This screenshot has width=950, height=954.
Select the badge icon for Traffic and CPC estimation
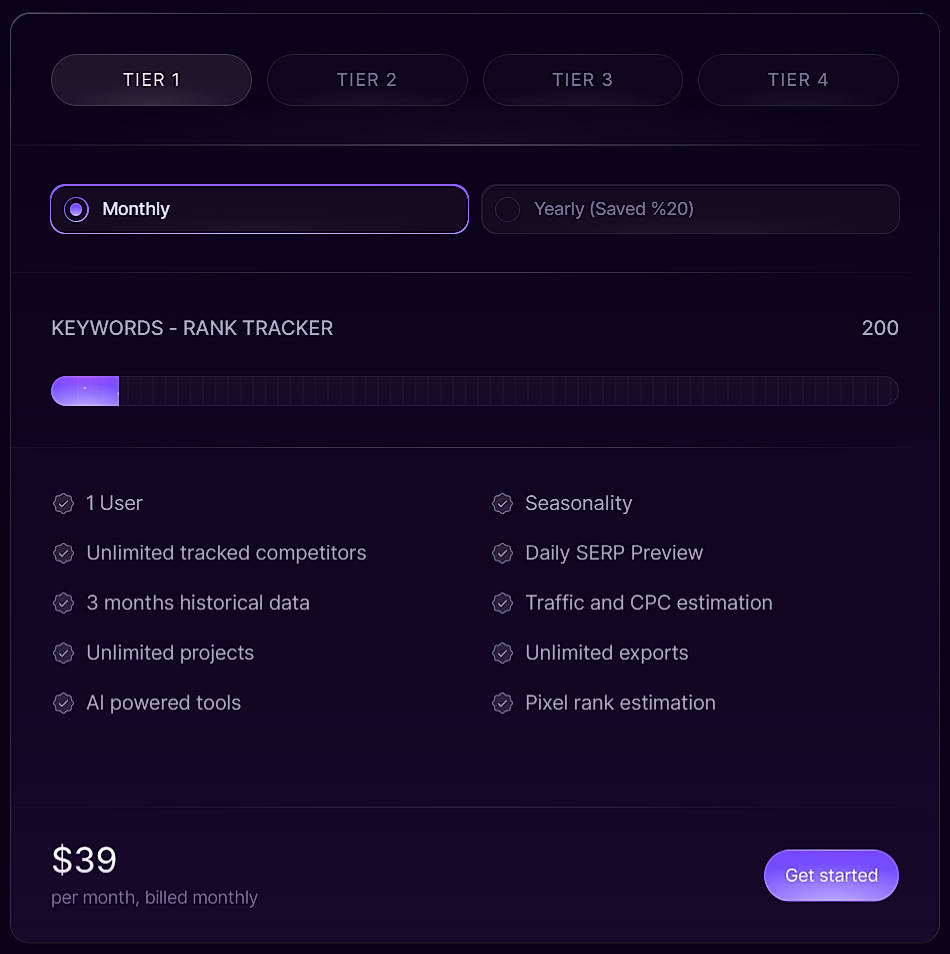(502, 603)
